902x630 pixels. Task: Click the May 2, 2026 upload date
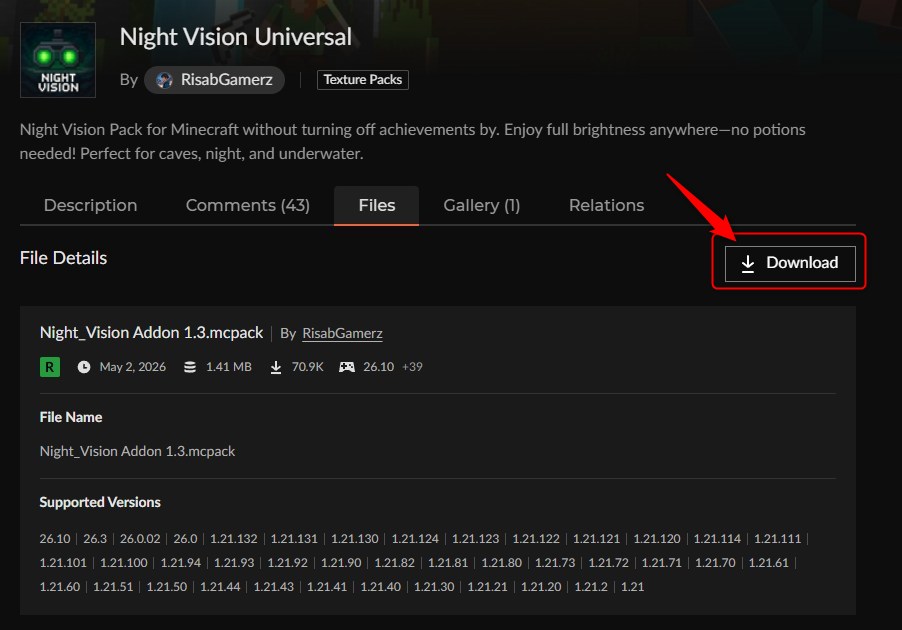click(132, 367)
